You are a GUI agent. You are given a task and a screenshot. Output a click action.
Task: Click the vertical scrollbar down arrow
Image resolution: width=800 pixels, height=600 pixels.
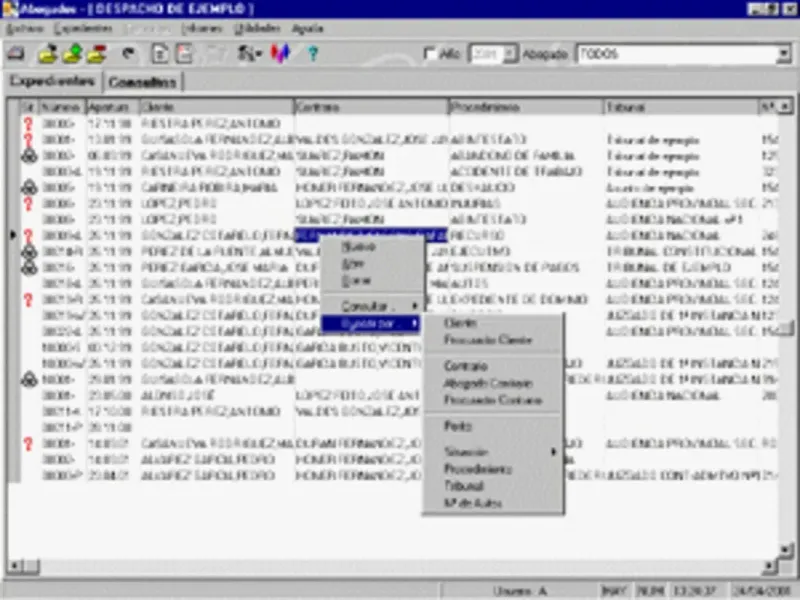(x=786, y=549)
